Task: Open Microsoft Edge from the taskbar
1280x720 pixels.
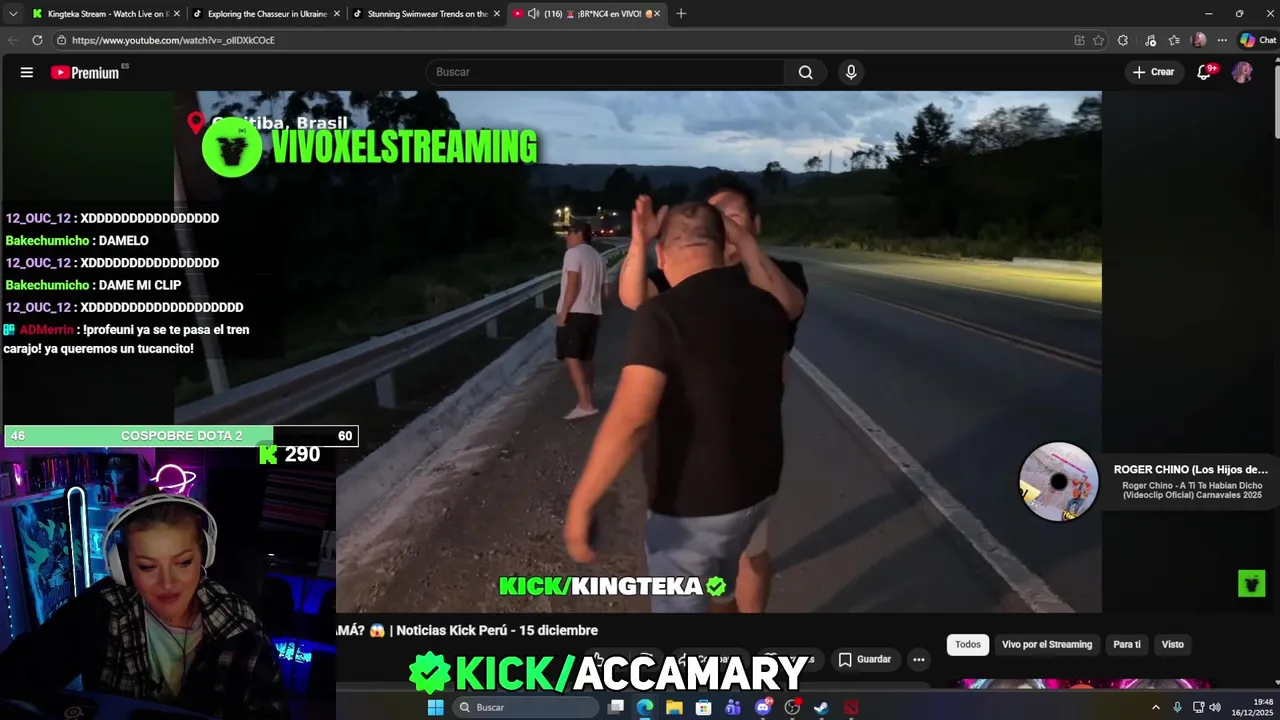Action: click(645, 707)
